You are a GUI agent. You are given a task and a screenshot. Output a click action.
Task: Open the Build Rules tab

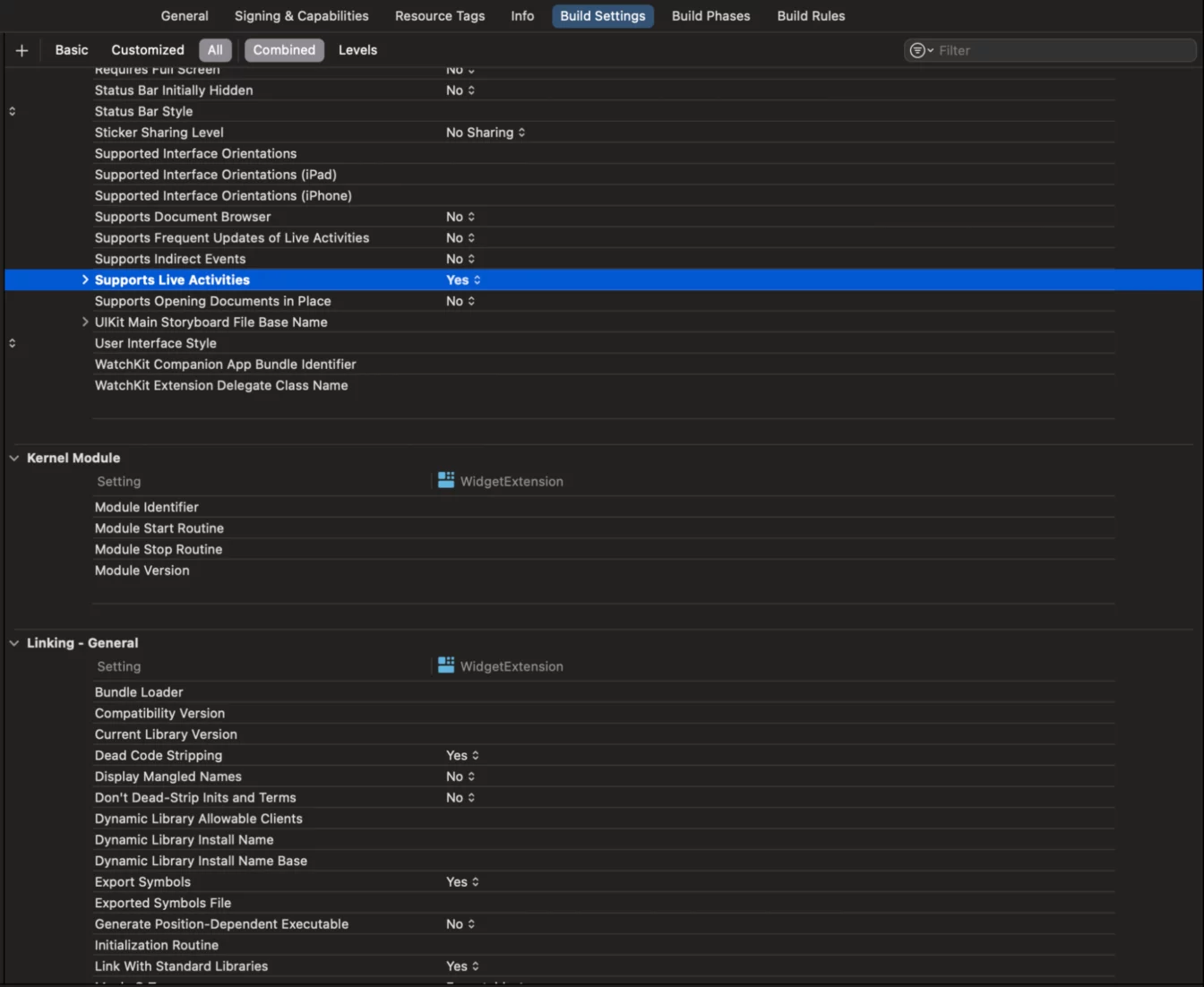(811, 16)
